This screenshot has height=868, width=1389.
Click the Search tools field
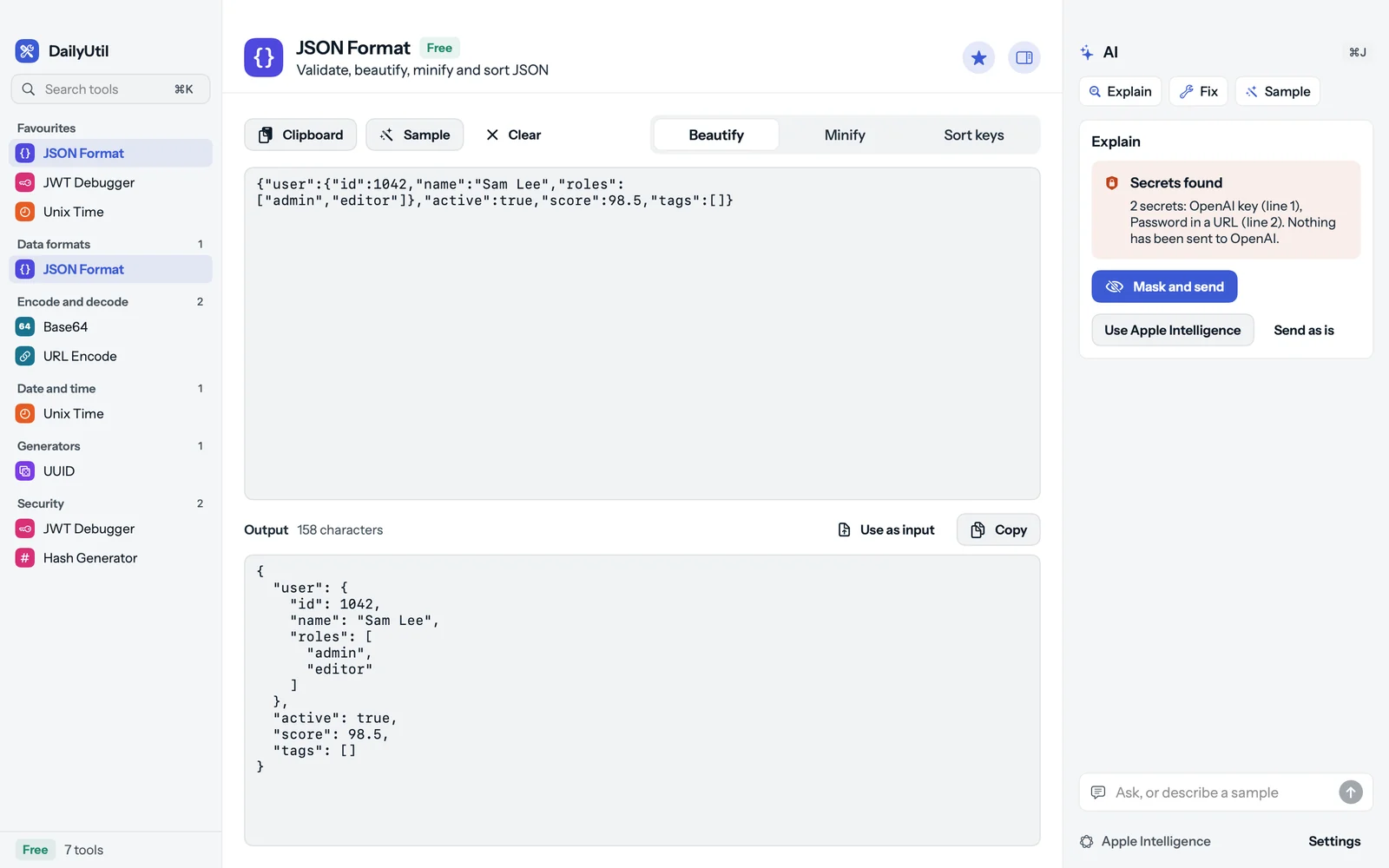tap(110, 89)
